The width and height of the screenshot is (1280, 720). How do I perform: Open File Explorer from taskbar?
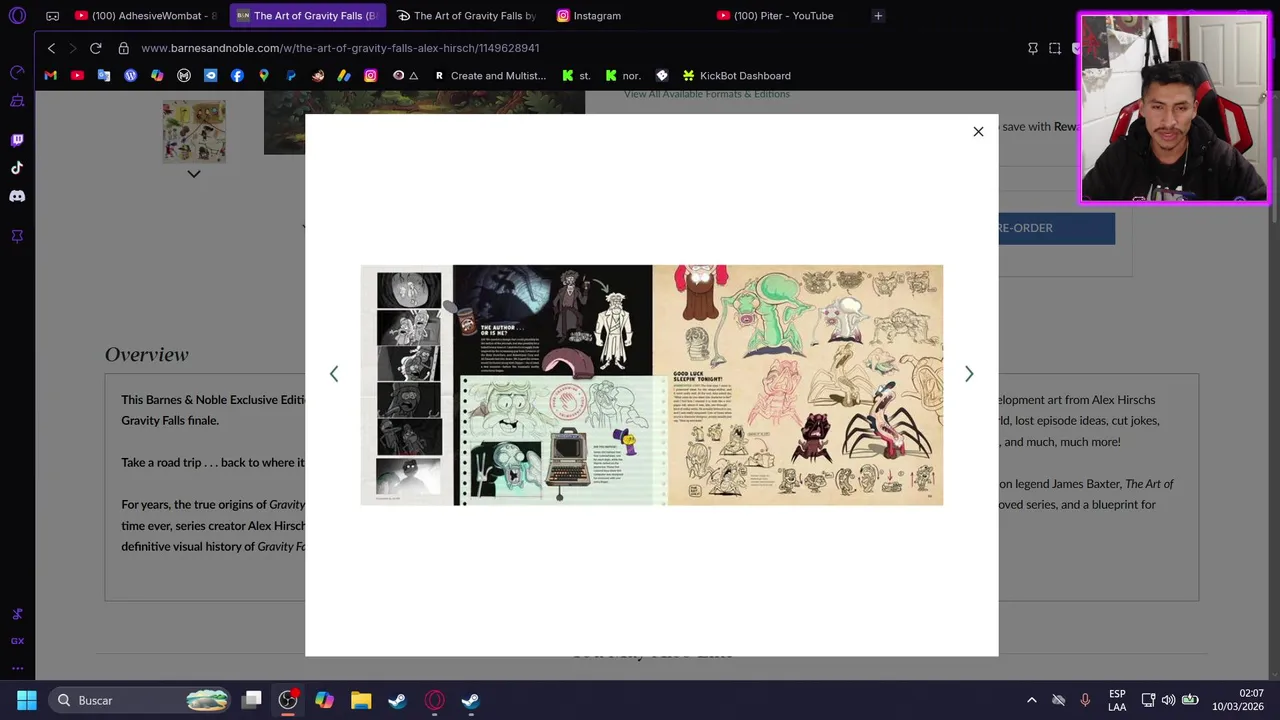[x=361, y=700]
